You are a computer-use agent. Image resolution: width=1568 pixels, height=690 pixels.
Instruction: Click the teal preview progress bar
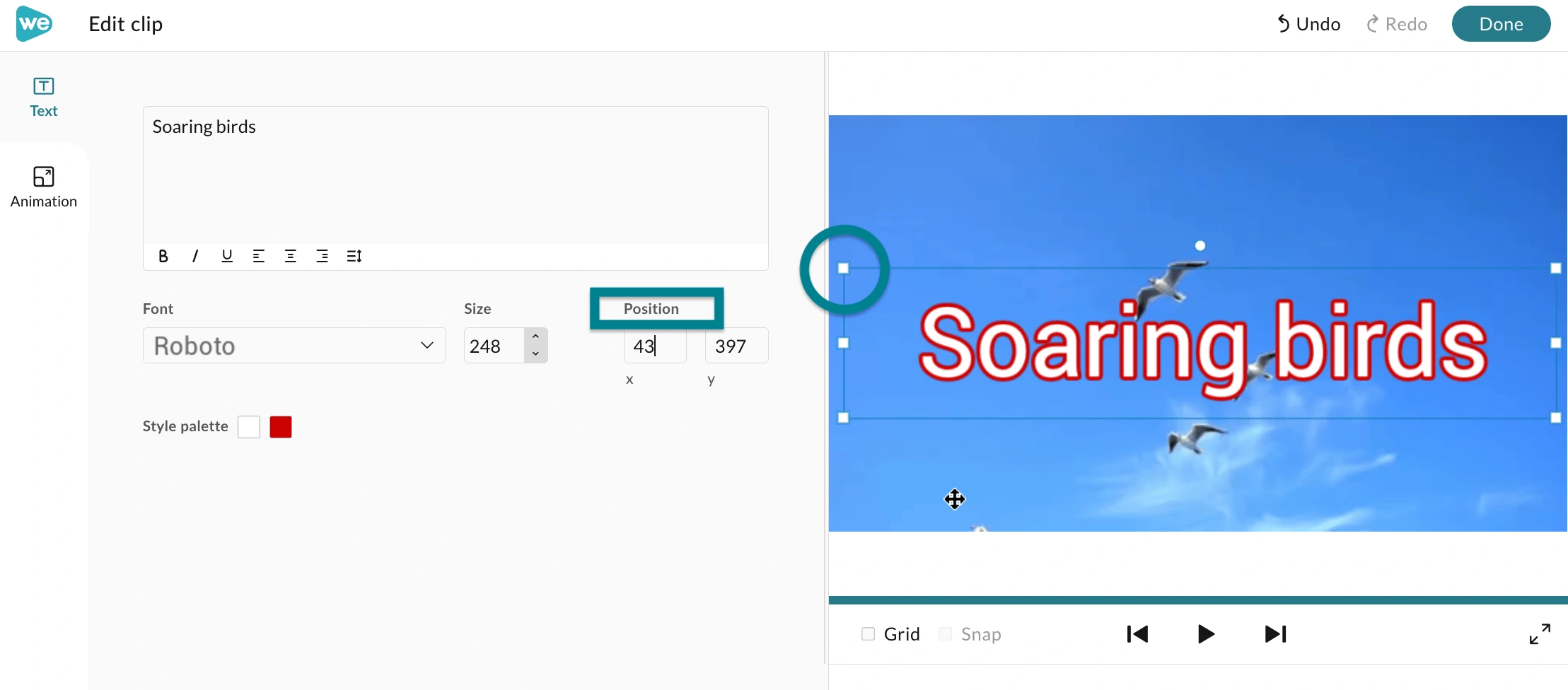[x=1198, y=600]
